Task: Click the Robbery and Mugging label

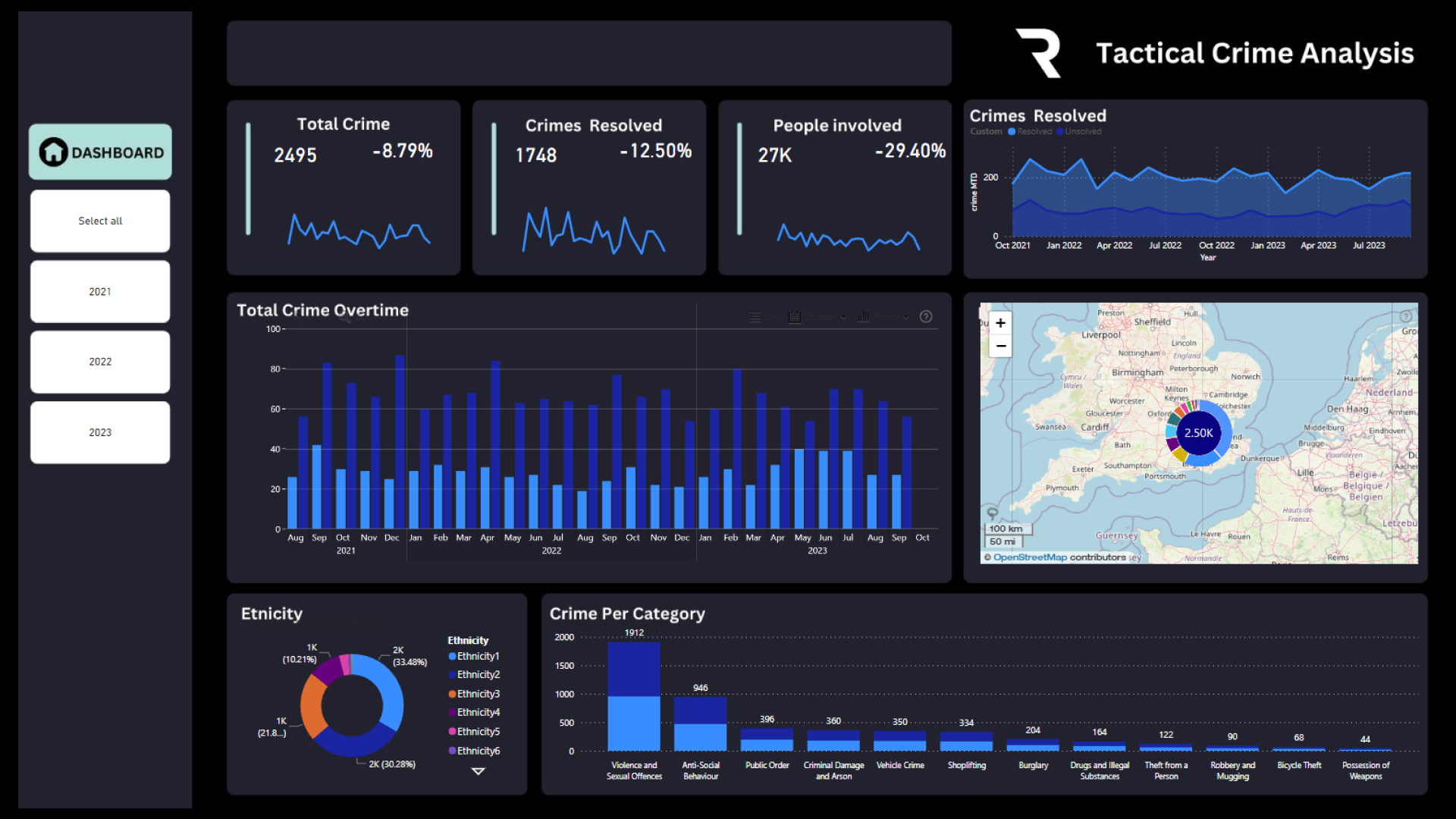Action: pyautogui.click(x=1232, y=770)
